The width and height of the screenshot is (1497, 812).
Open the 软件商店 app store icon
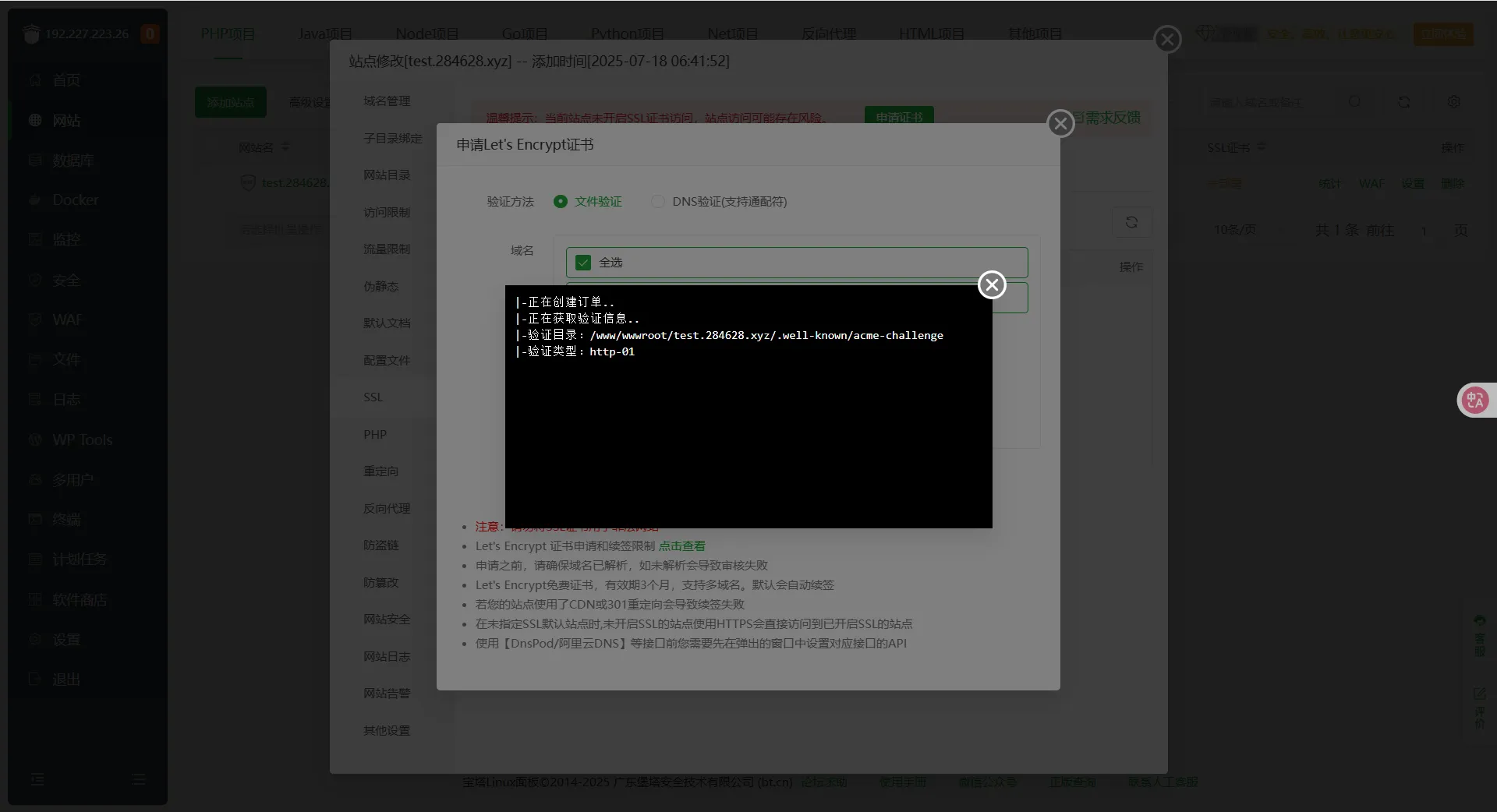[35, 599]
